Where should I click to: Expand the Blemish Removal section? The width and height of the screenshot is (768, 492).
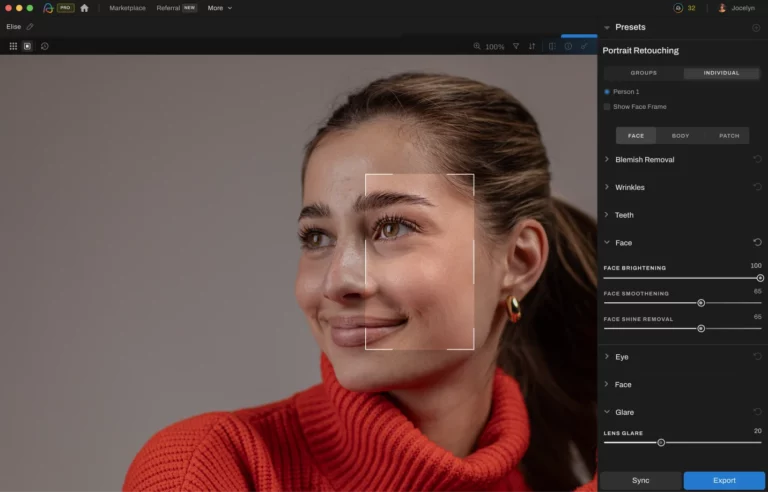607,159
